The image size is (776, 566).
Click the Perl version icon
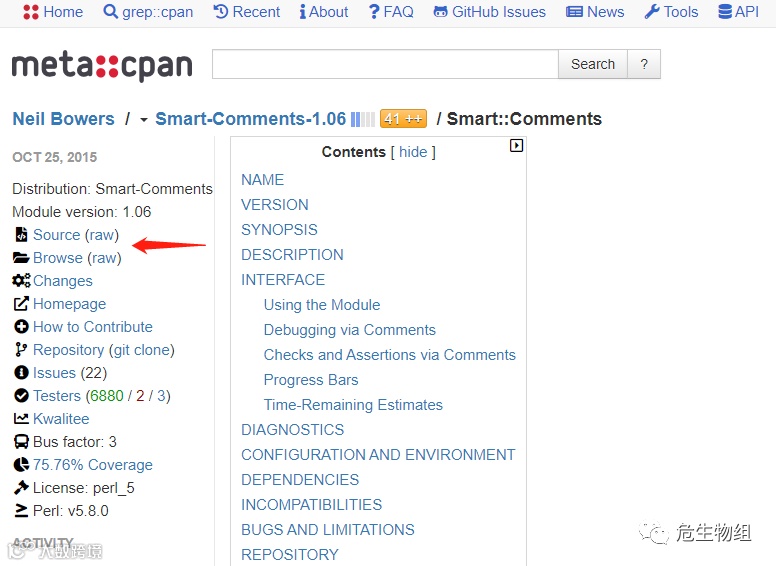pos(21,511)
